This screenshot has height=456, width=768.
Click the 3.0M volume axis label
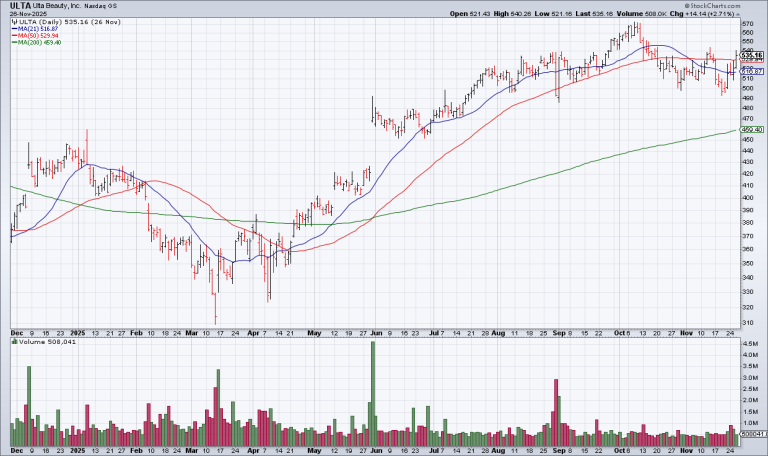(x=750, y=378)
